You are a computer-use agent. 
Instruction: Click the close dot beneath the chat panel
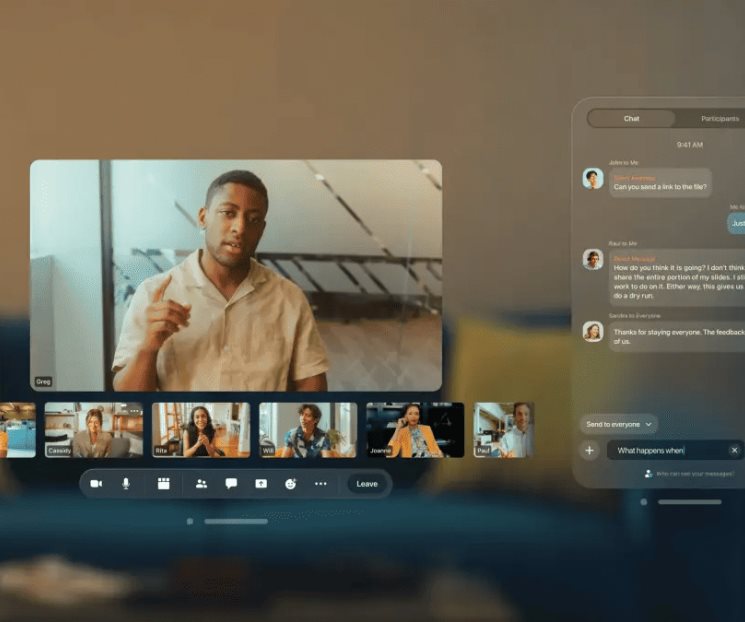pos(644,502)
